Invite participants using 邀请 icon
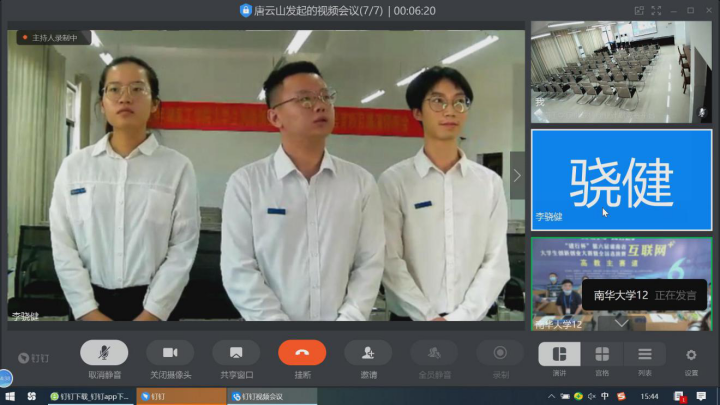This screenshot has height=405, width=720. pyautogui.click(x=368, y=354)
